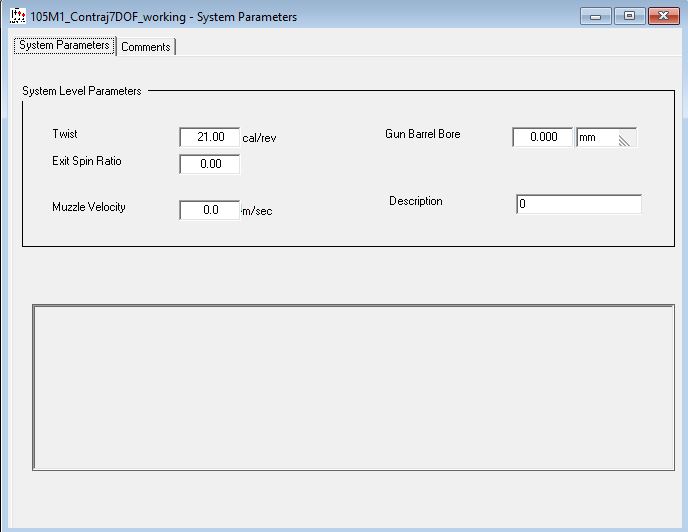688x532 pixels.
Task: Minimize the System Parameters window
Action: (599, 16)
